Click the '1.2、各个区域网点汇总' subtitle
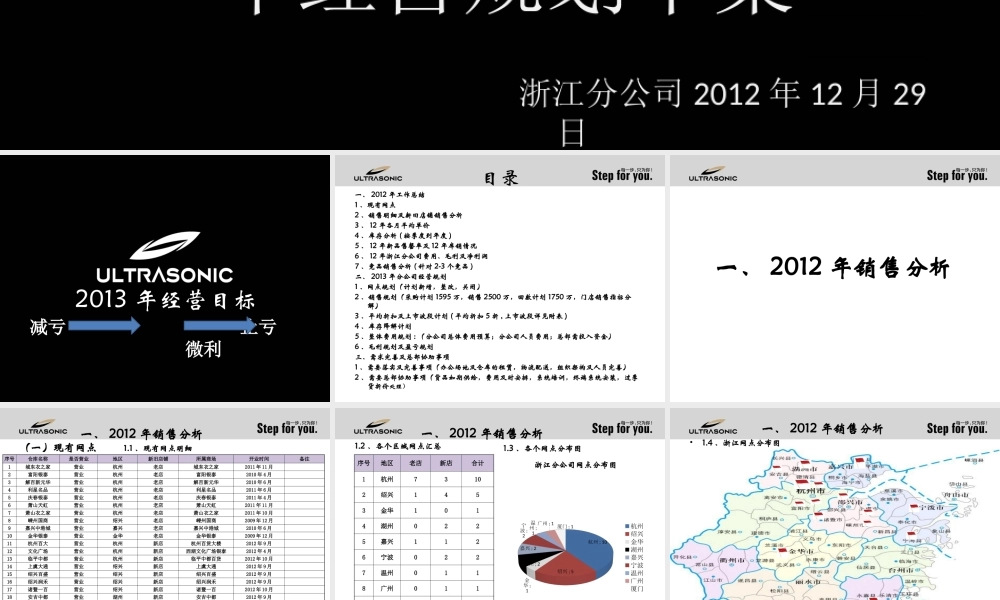This screenshot has width=1000, height=600. [x=397, y=446]
